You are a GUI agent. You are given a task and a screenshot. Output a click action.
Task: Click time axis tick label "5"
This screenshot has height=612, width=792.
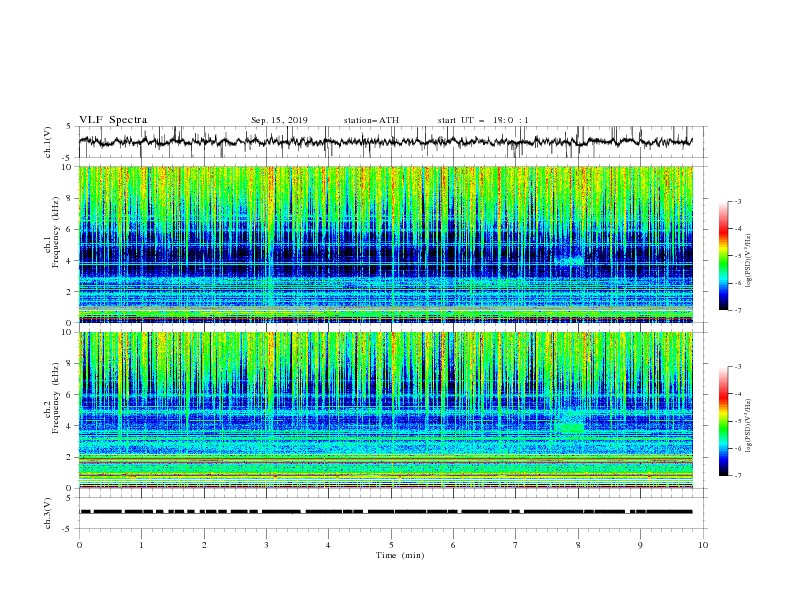click(x=391, y=545)
